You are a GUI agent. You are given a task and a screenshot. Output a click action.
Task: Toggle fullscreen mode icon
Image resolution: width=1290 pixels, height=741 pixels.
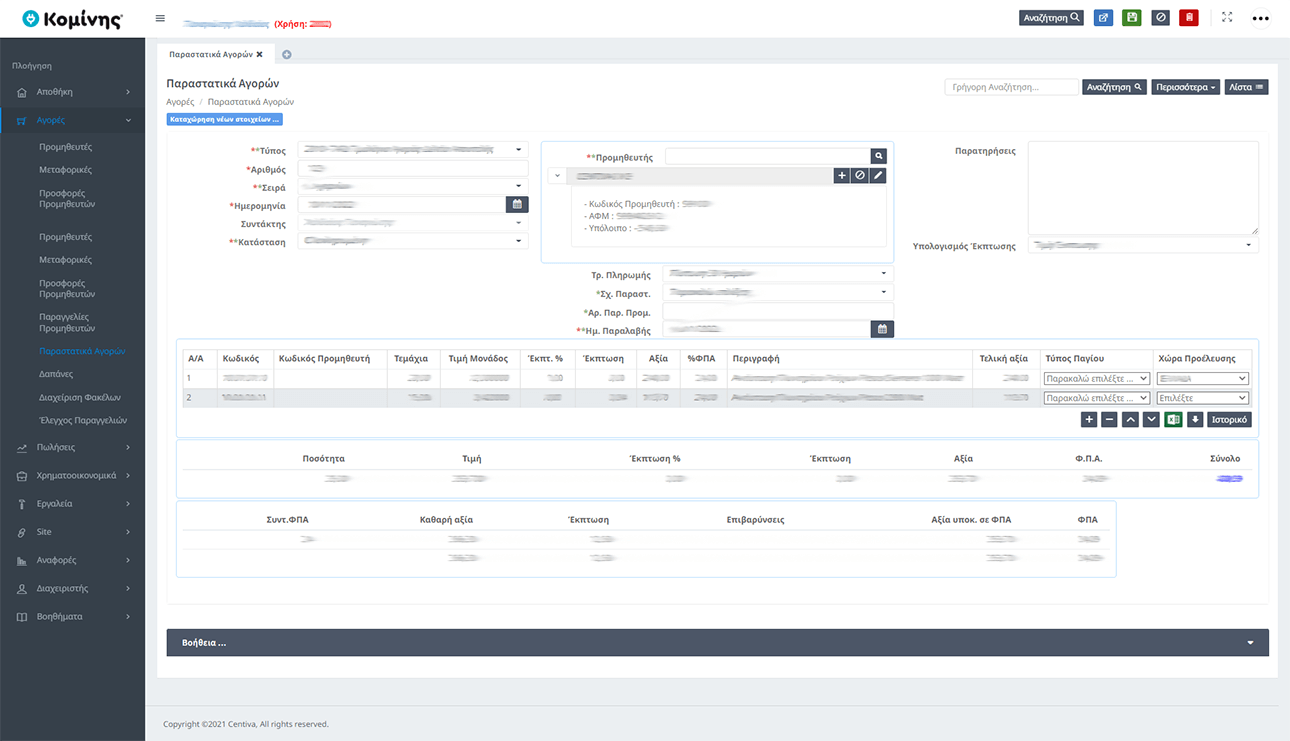tap(1227, 18)
